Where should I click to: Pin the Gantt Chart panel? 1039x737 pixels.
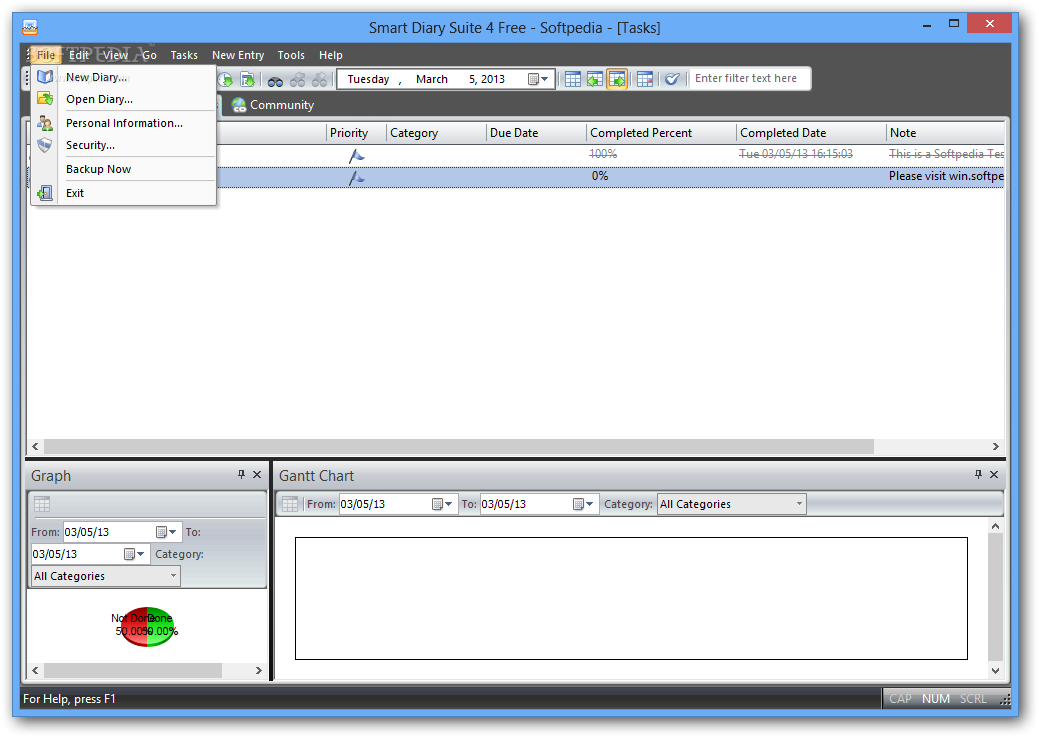978,475
